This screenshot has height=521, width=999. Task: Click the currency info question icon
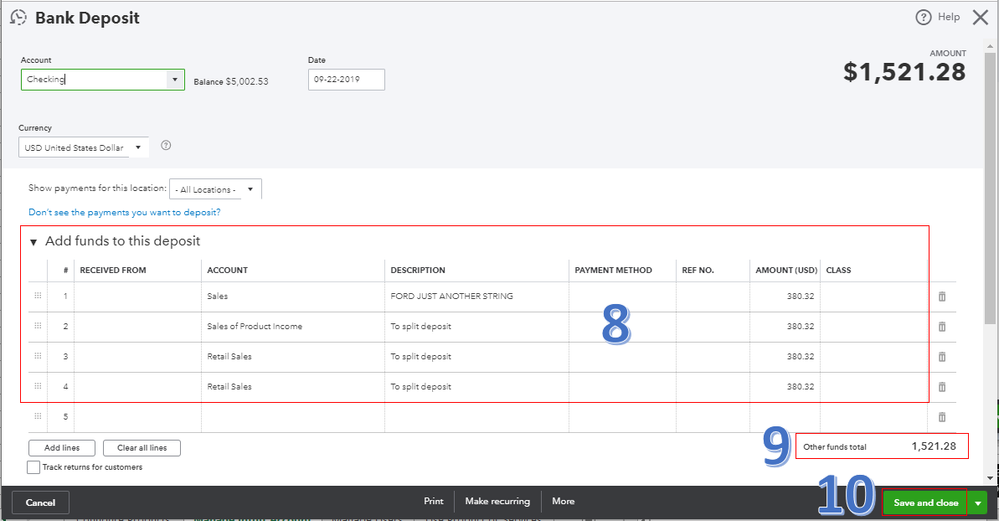[166, 145]
